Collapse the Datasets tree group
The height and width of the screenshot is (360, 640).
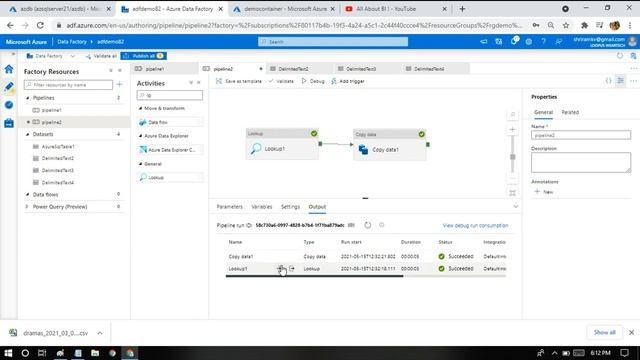[x=28, y=134]
